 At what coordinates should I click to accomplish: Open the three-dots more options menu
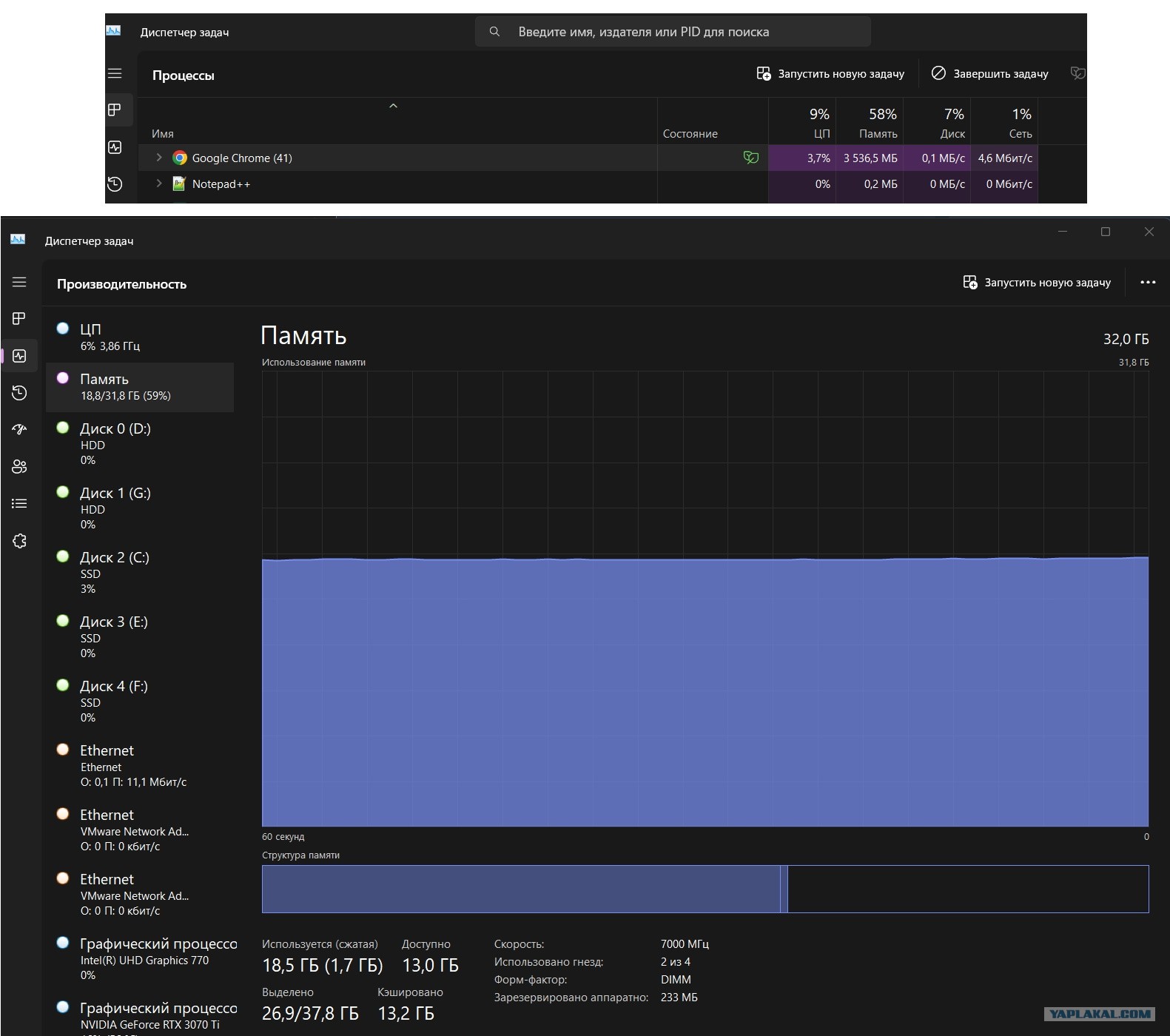(1148, 282)
